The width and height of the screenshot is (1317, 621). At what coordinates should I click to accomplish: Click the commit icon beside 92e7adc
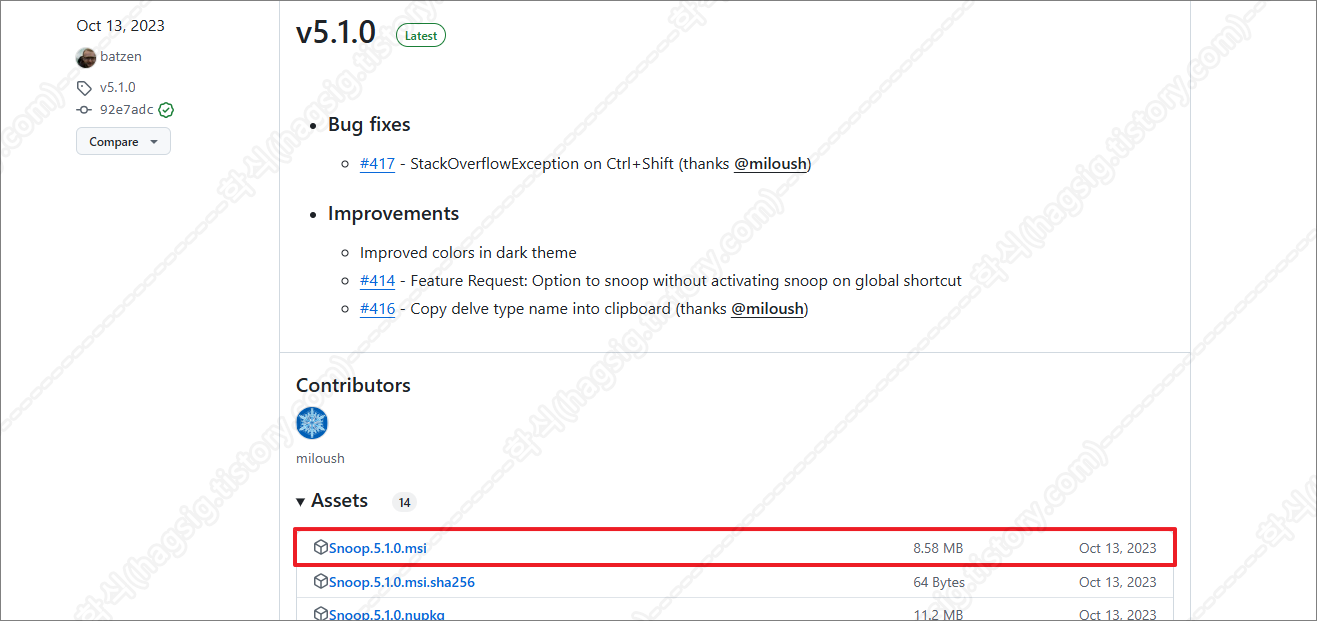[85, 110]
